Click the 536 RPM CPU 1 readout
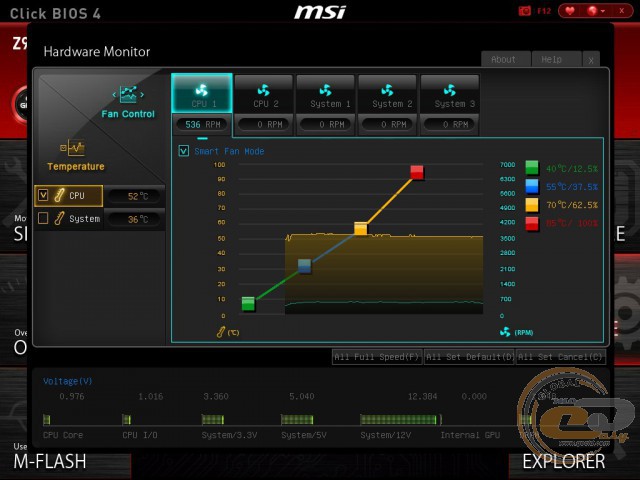This screenshot has height=480, width=640. pyautogui.click(x=202, y=124)
